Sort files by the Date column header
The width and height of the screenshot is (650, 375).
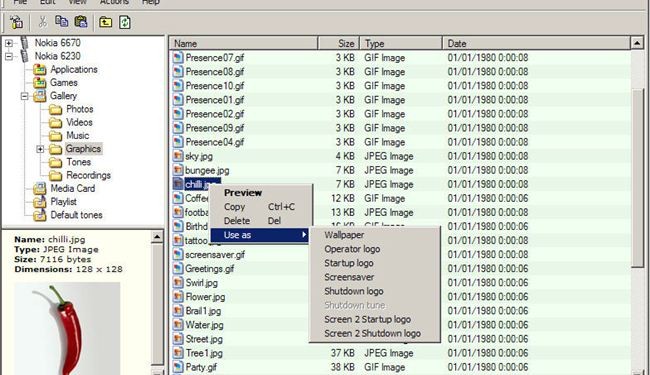536,44
